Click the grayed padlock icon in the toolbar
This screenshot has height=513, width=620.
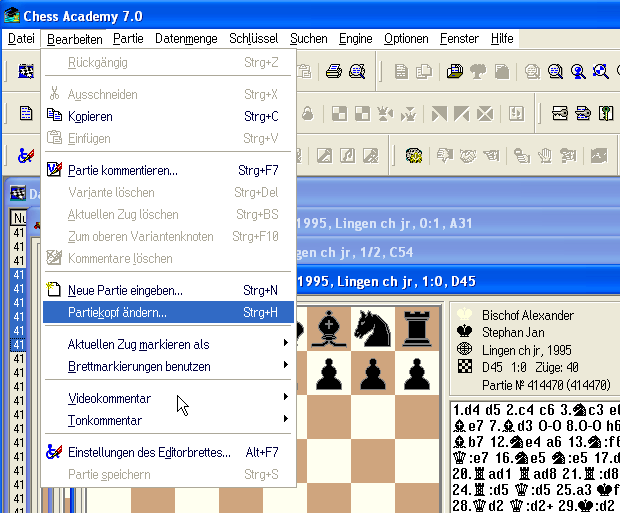[308, 114]
